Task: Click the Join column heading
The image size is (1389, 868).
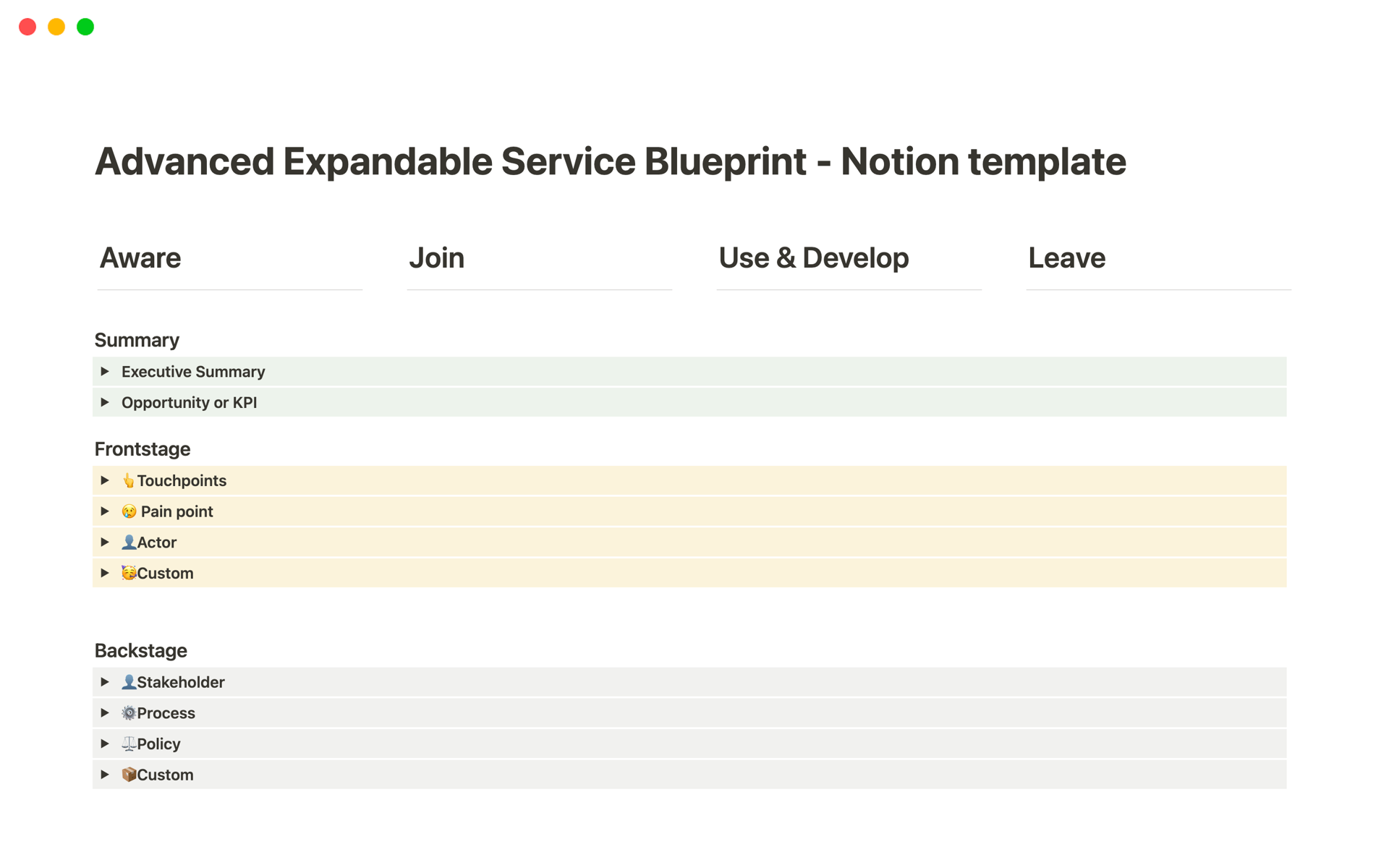Action: [436, 258]
